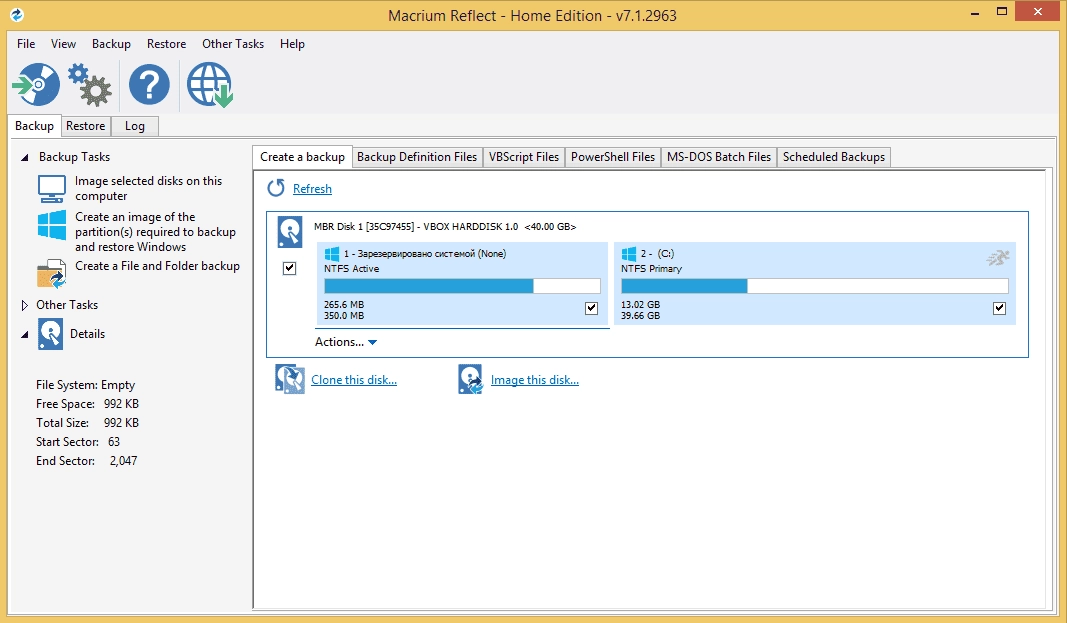Open the Backup menu
The width and height of the screenshot is (1067, 623).
pyautogui.click(x=111, y=44)
